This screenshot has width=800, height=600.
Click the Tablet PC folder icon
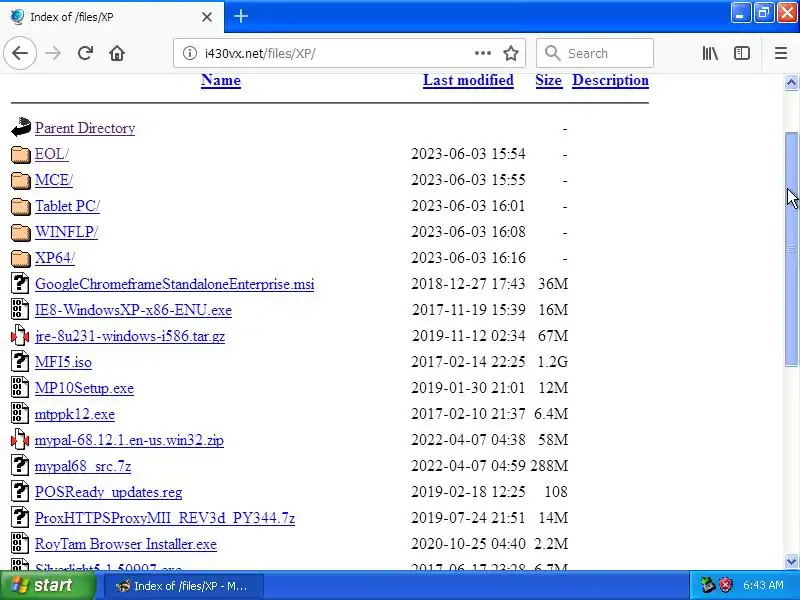(20, 206)
